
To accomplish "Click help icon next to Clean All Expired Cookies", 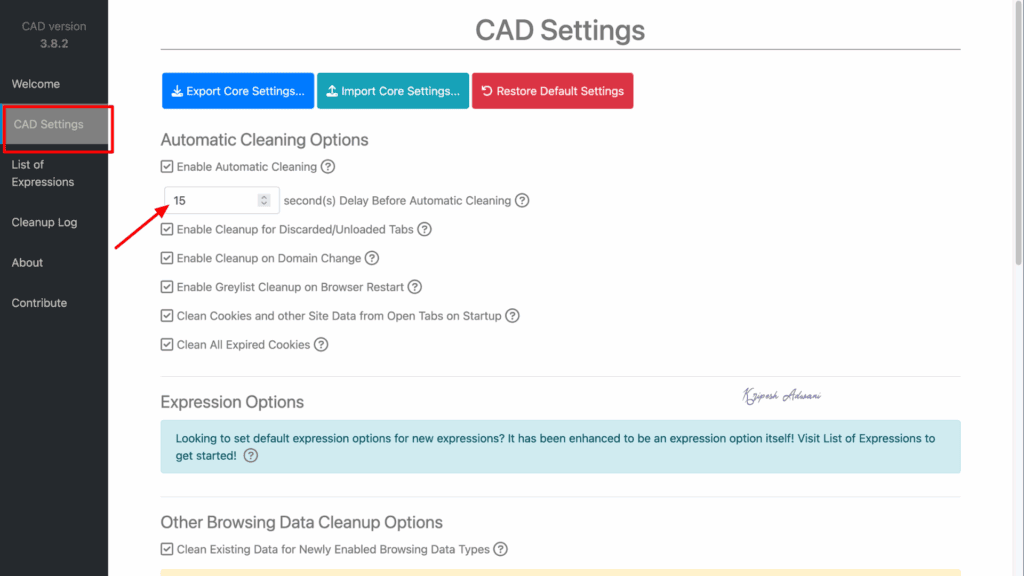I will point(321,345).
